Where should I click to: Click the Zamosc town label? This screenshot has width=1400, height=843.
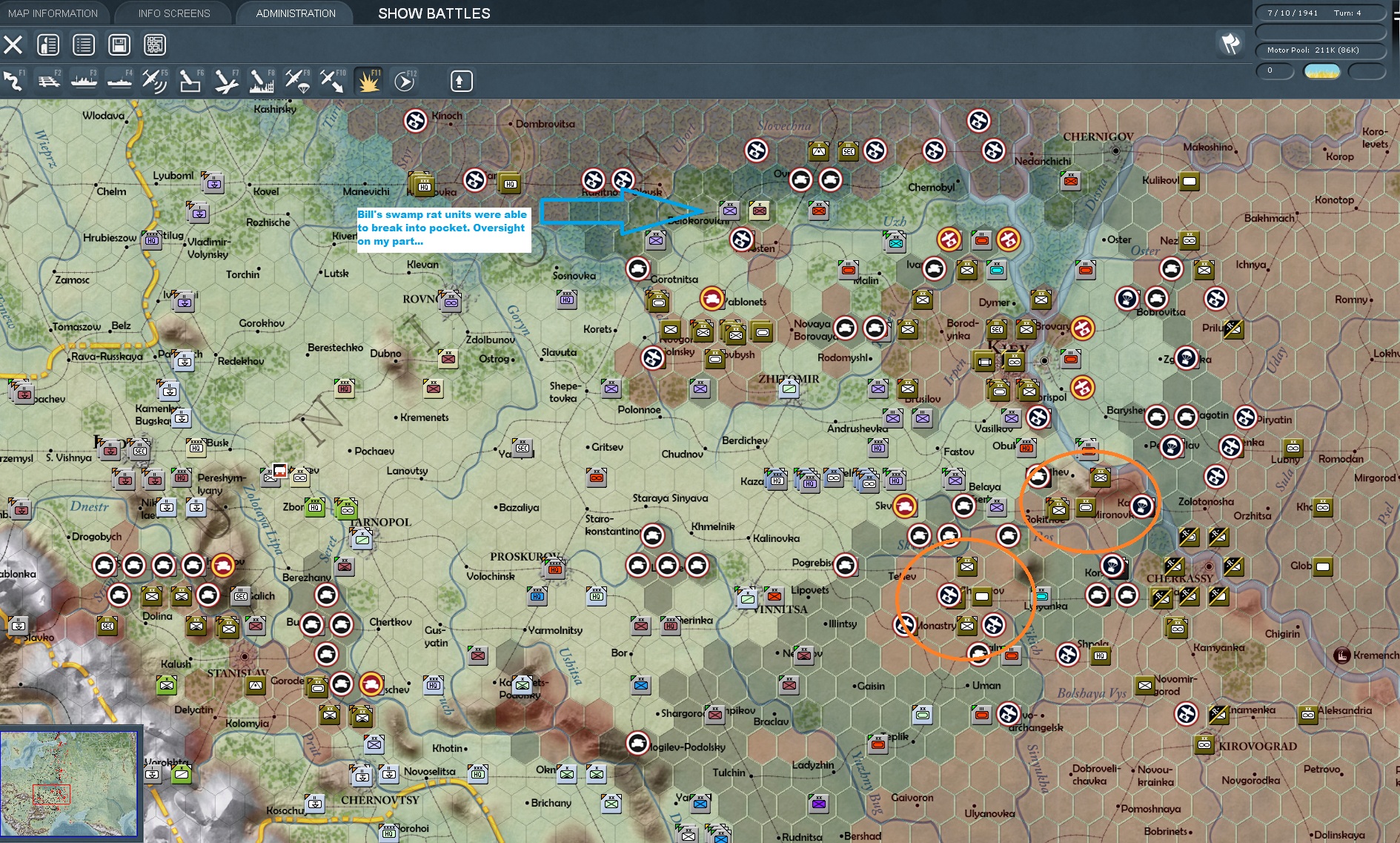[x=72, y=280]
